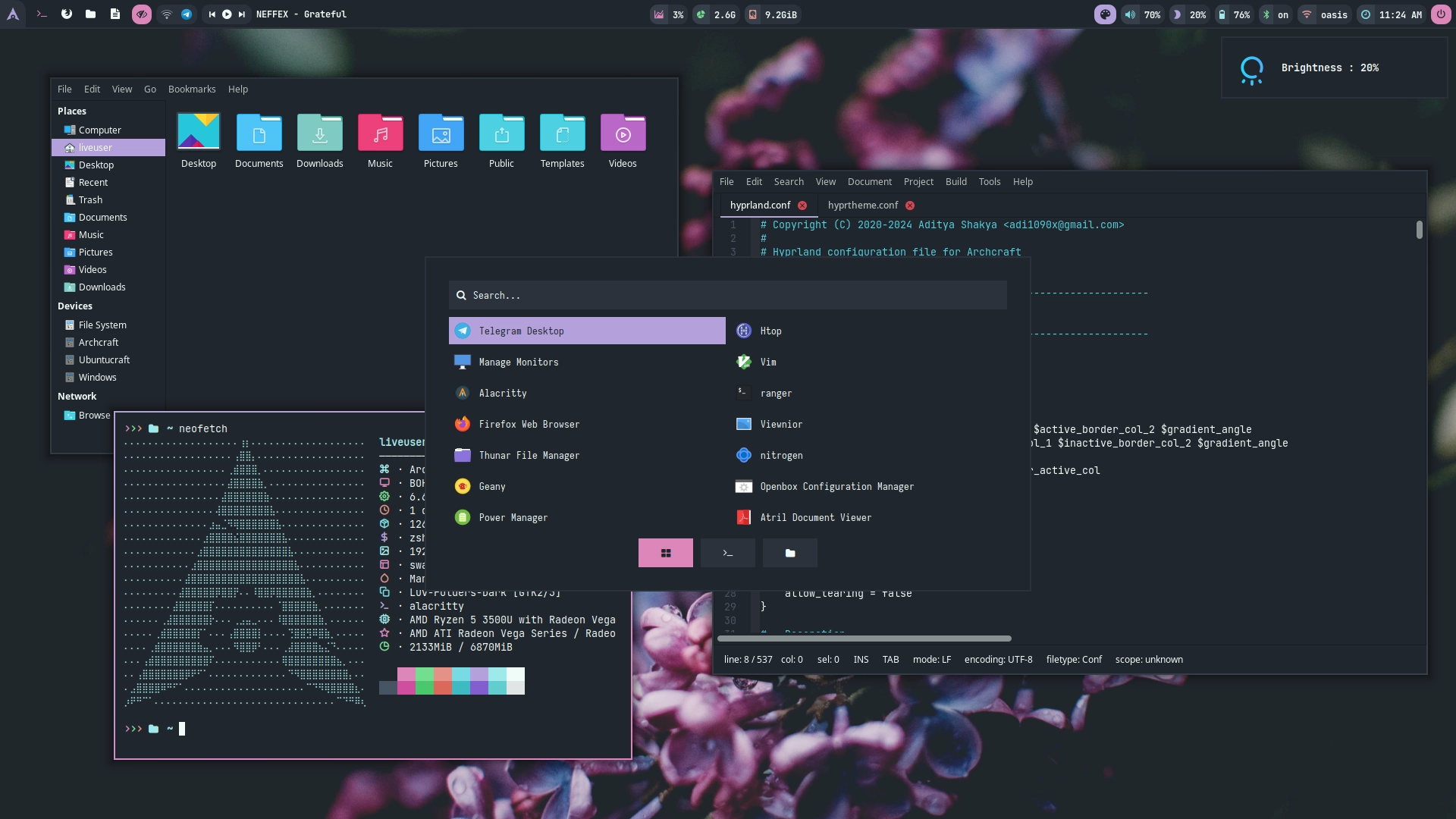Mute audio via the speaker icon
This screenshot has height=819, width=1456.
coord(1129,14)
